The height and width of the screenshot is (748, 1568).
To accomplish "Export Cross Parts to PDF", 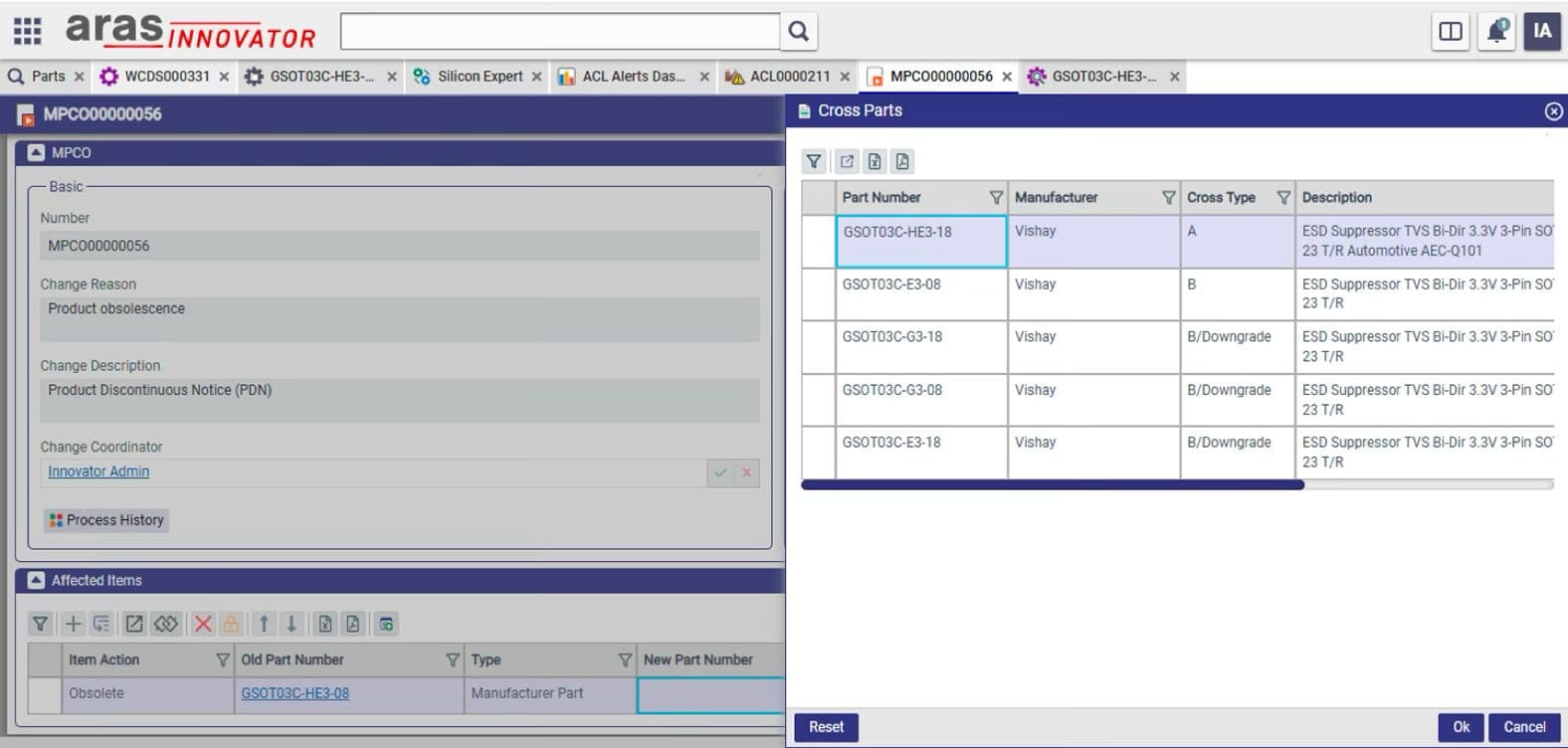I will 902,161.
